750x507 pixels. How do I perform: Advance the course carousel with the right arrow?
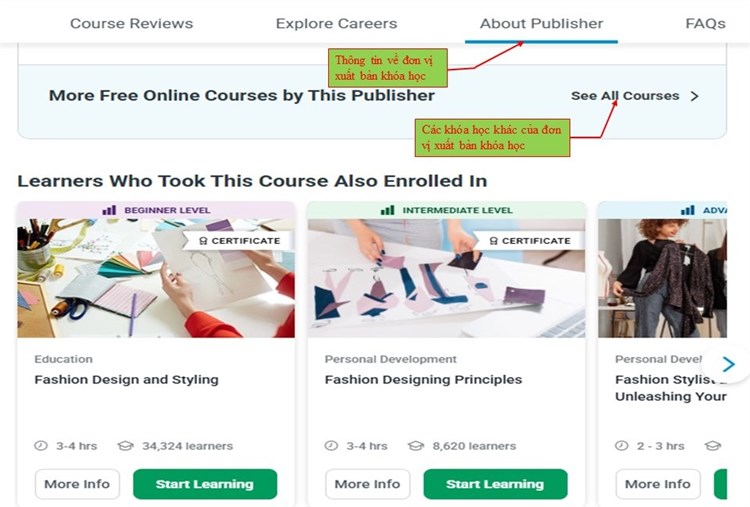[x=728, y=364]
